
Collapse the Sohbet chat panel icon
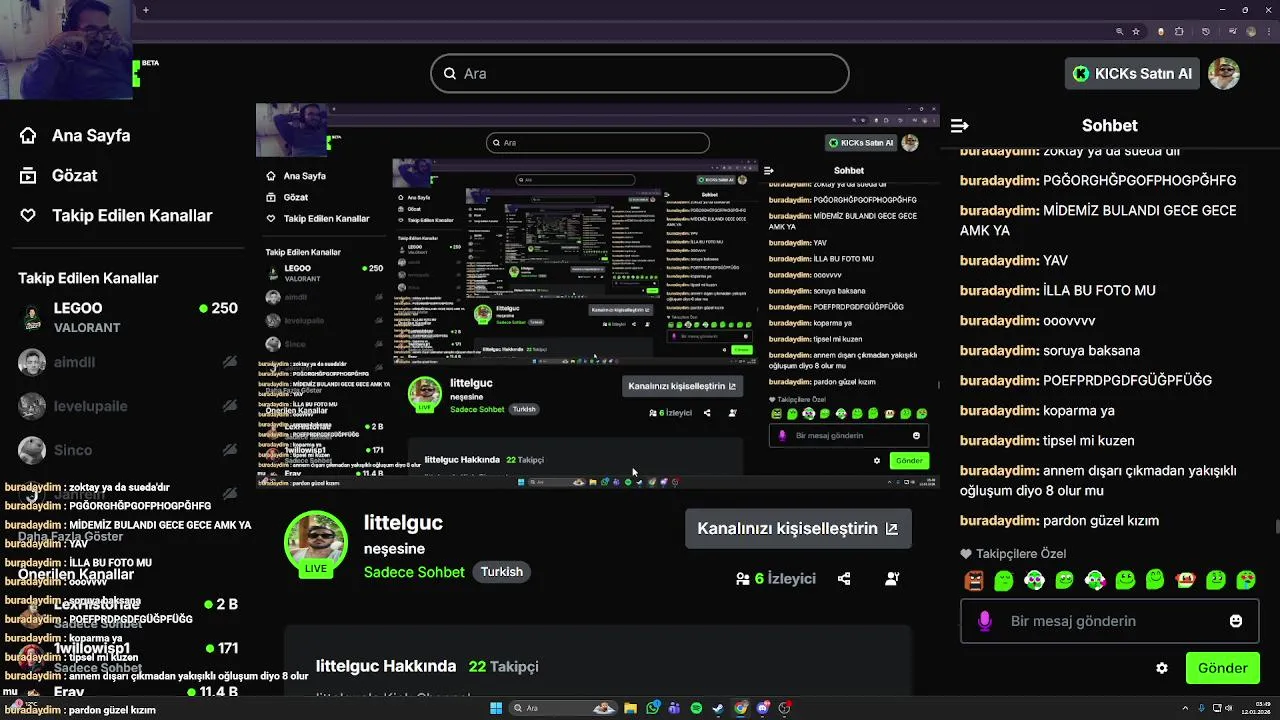click(x=960, y=125)
